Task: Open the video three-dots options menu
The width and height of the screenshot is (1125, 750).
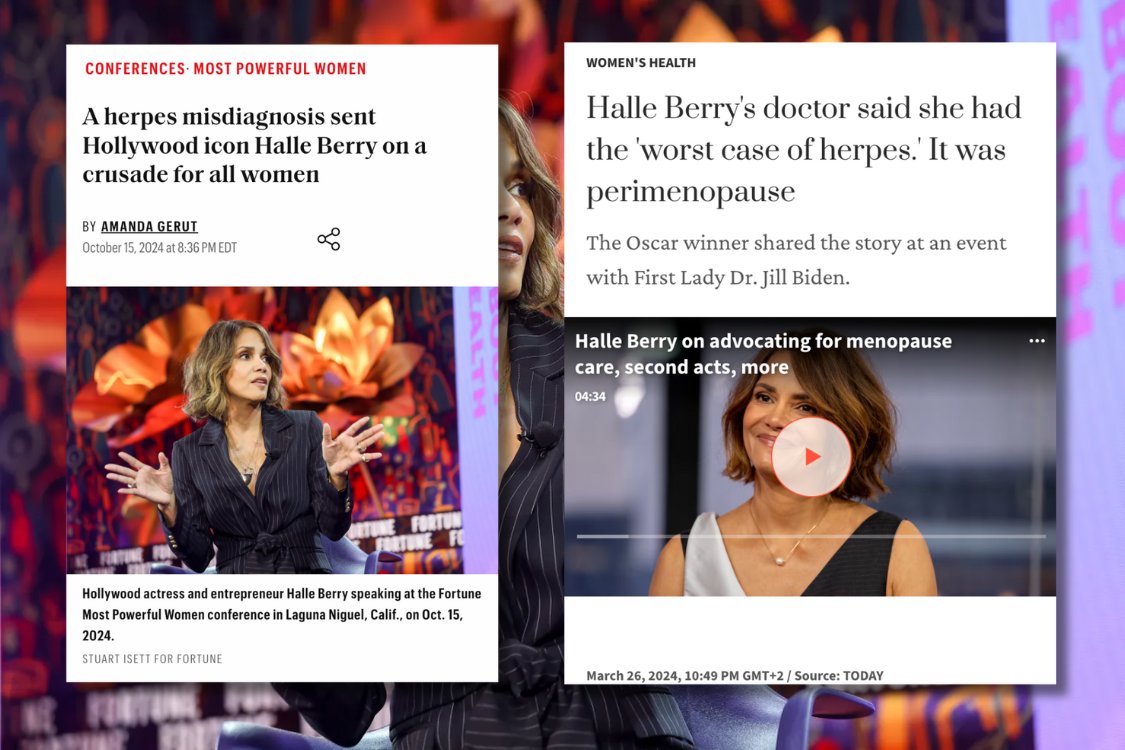Action: click(x=1037, y=341)
